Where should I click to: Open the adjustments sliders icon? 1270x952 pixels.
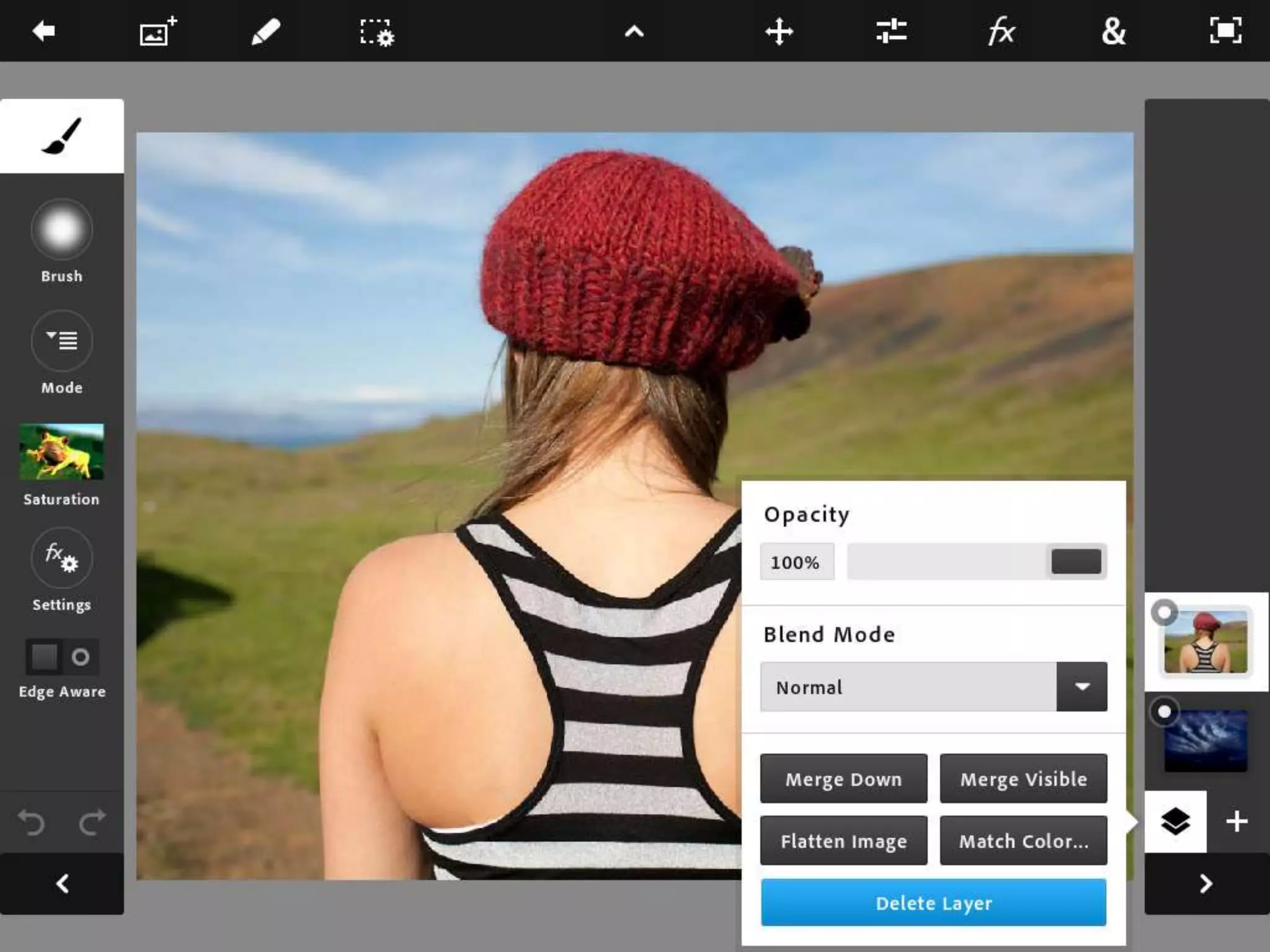coord(891,31)
